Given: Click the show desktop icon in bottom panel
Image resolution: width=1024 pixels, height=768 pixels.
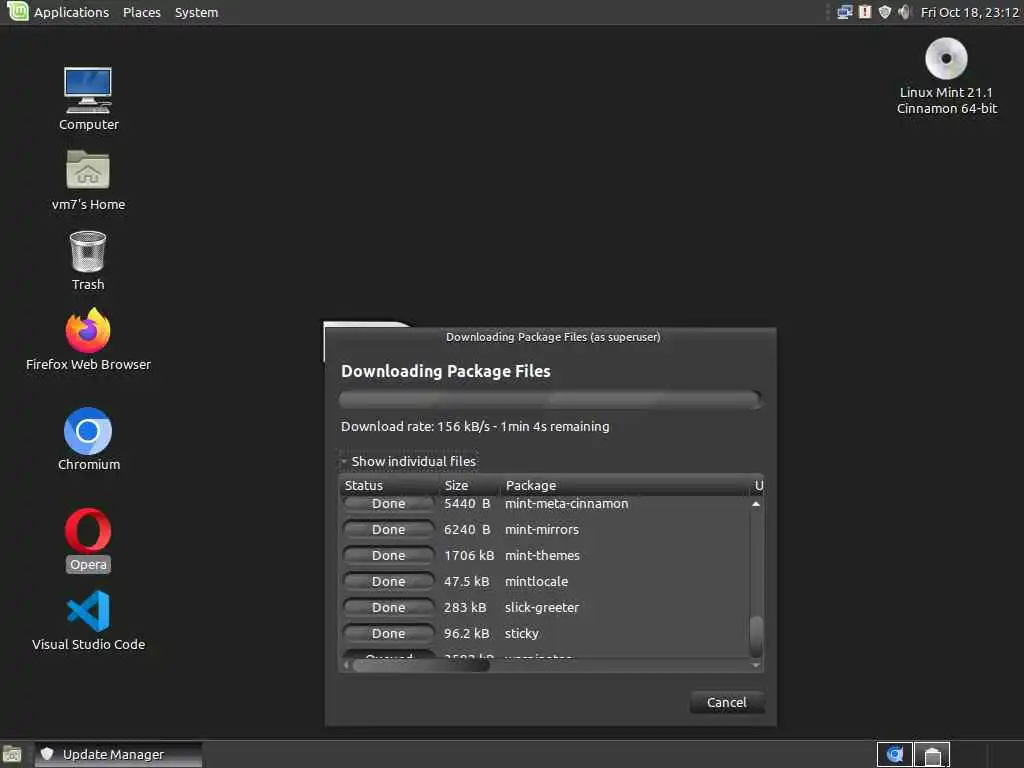Looking at the screenshot, I should pyautogui.click(x=12, y=755).
